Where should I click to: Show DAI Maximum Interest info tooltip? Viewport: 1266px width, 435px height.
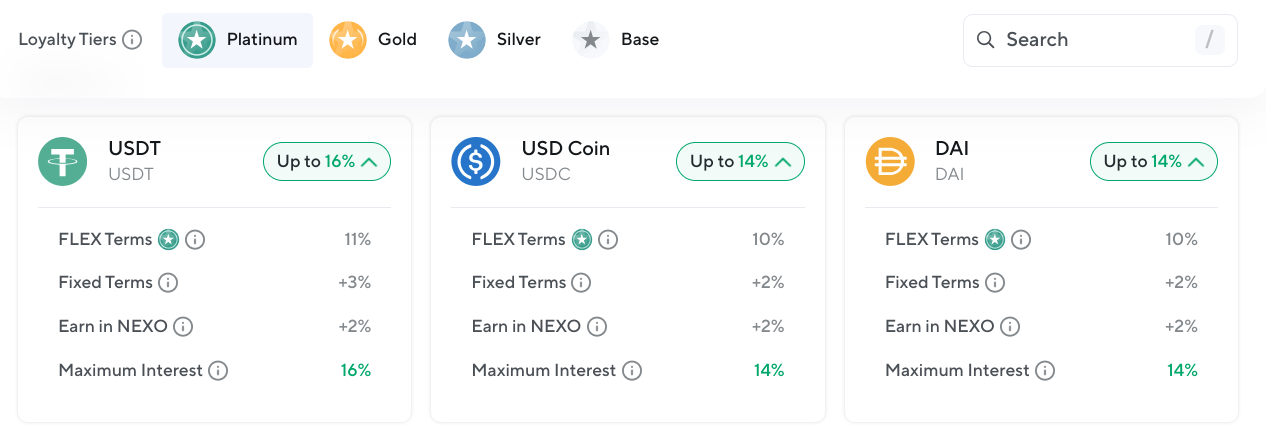pos(1045,371)
